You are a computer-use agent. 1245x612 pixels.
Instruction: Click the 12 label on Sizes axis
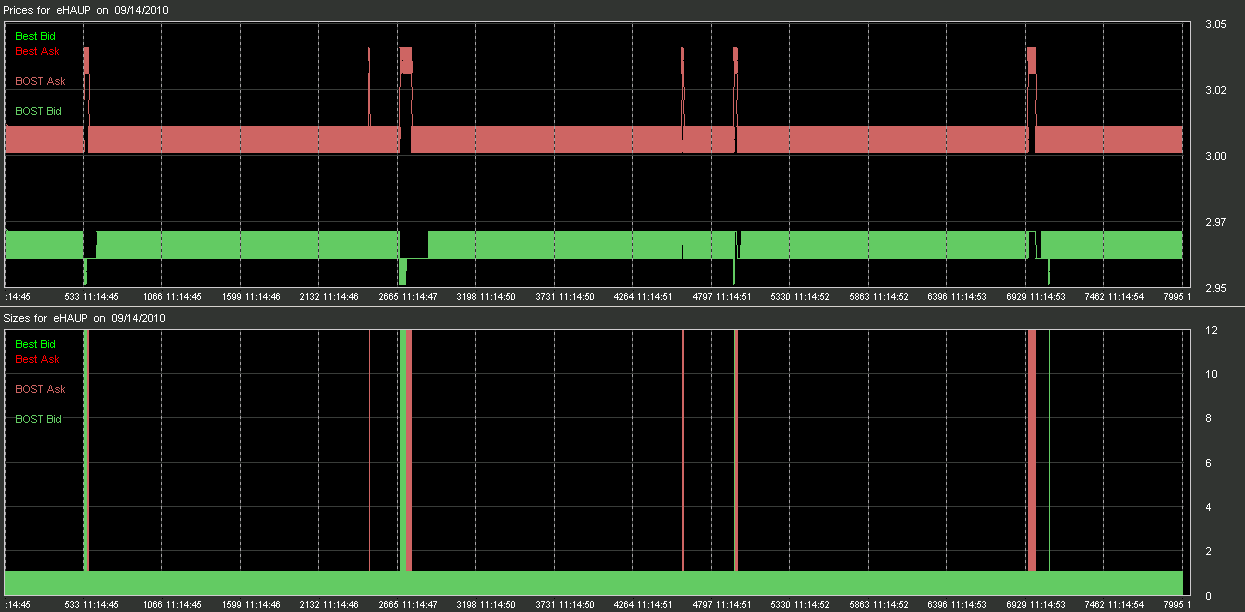click(1209, 331)
